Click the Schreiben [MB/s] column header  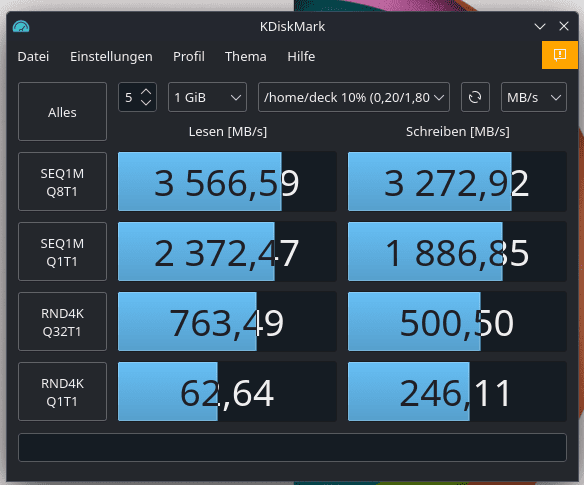458,131
